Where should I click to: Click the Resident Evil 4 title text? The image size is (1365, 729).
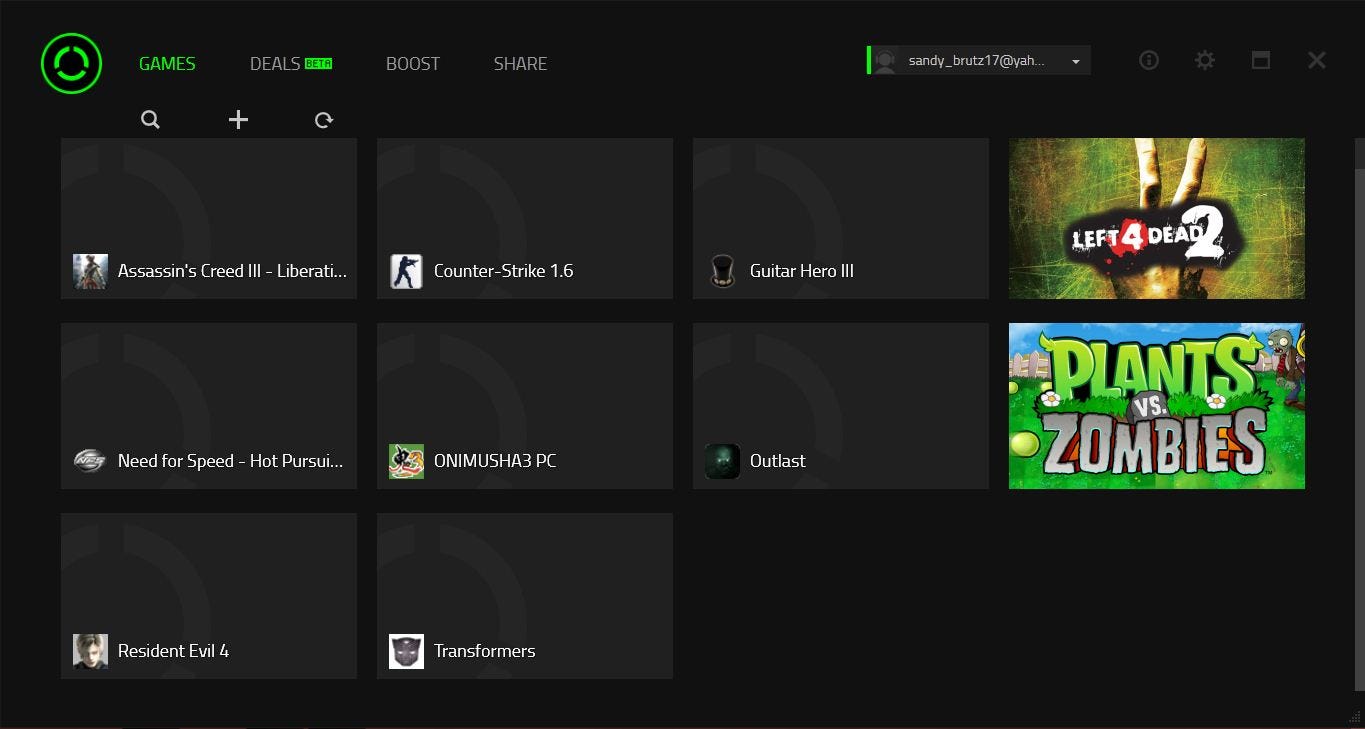click(x=173, y=651)
